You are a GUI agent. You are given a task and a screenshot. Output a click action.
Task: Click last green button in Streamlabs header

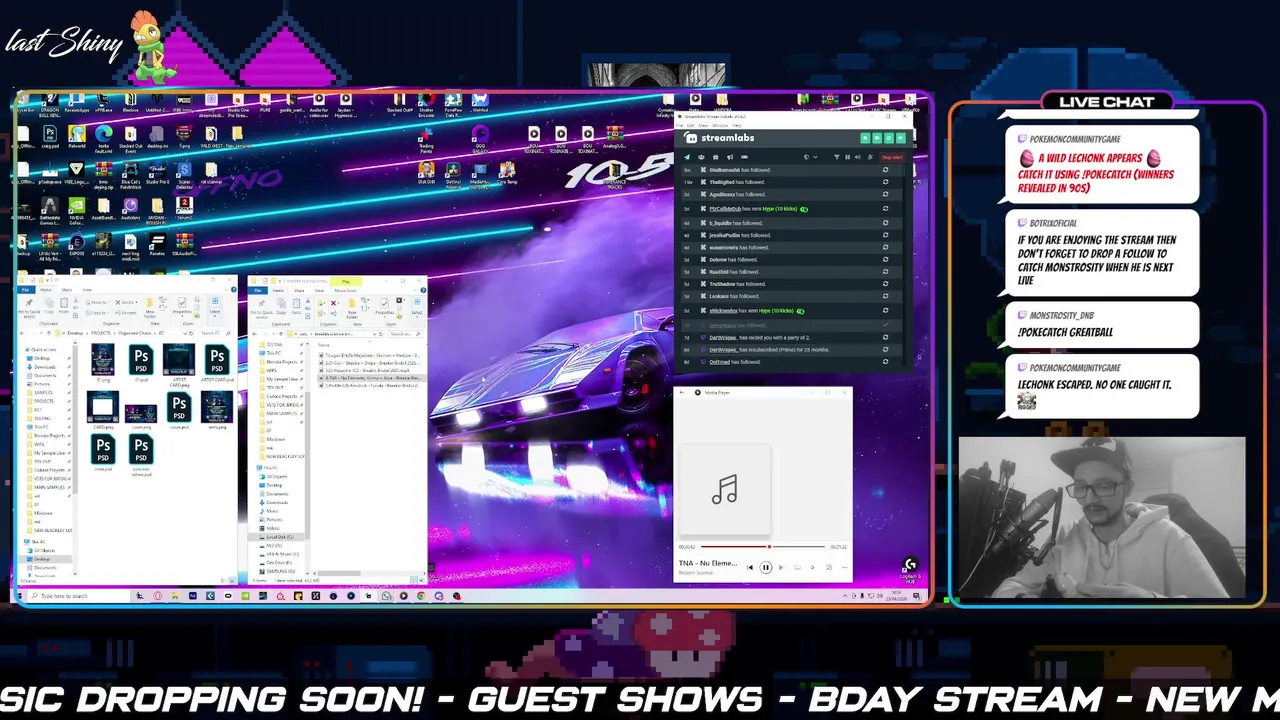tap(901, 138)
